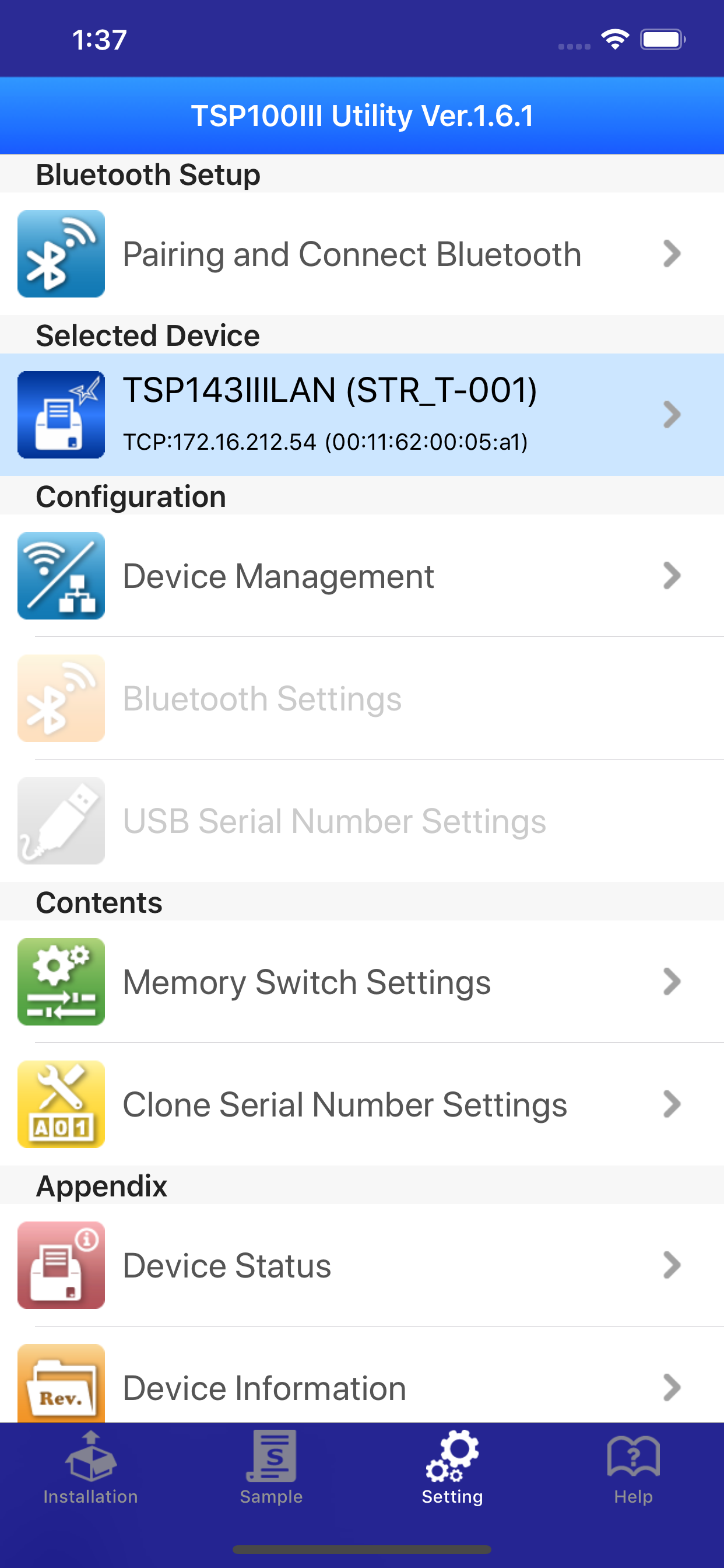Expand the Selected Device chevron
Image resolution: width=724 pixels, height=1568 pixels.
(671, 415)
